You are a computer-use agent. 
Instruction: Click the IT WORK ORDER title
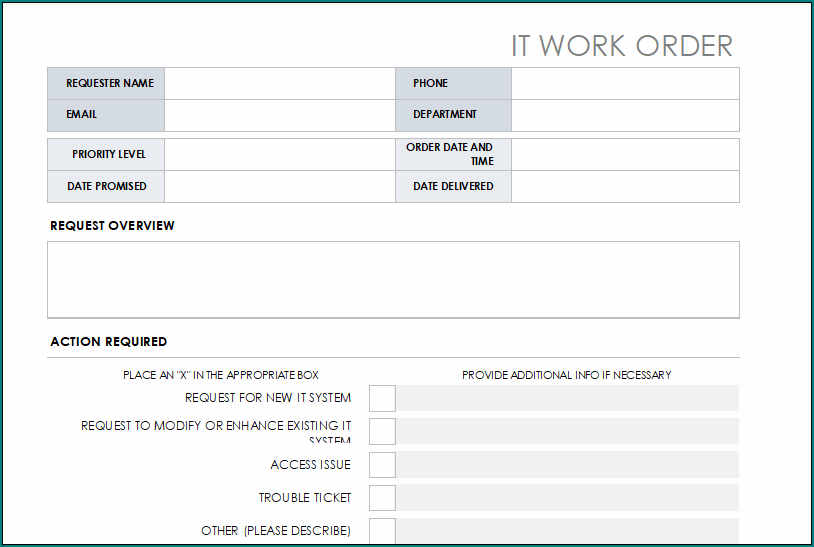click(622, 46)
